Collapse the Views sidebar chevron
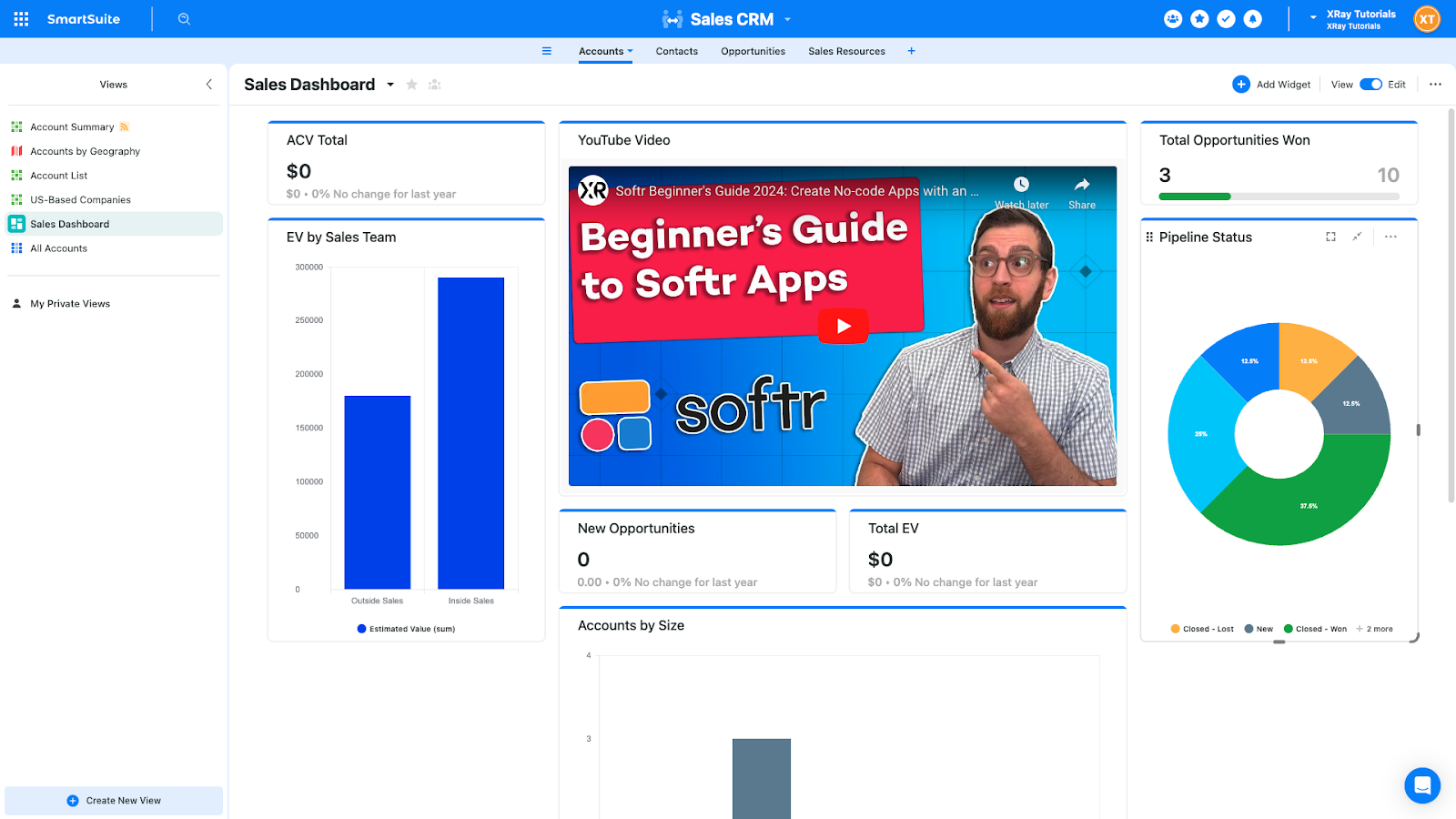Image resolution: width=1456 pixels, height=819 pixels. pyautogui.click(x=208, y=85)
